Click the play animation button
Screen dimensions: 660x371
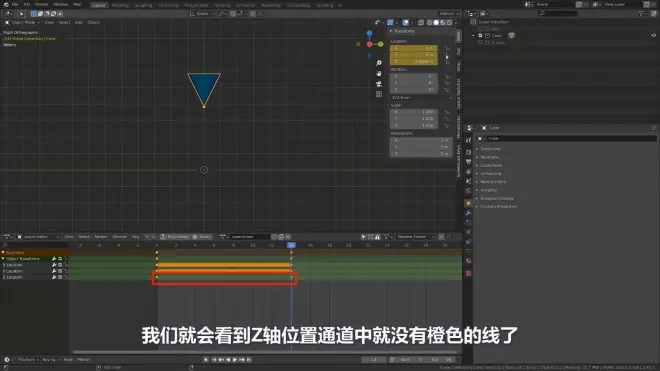[235, 360]
